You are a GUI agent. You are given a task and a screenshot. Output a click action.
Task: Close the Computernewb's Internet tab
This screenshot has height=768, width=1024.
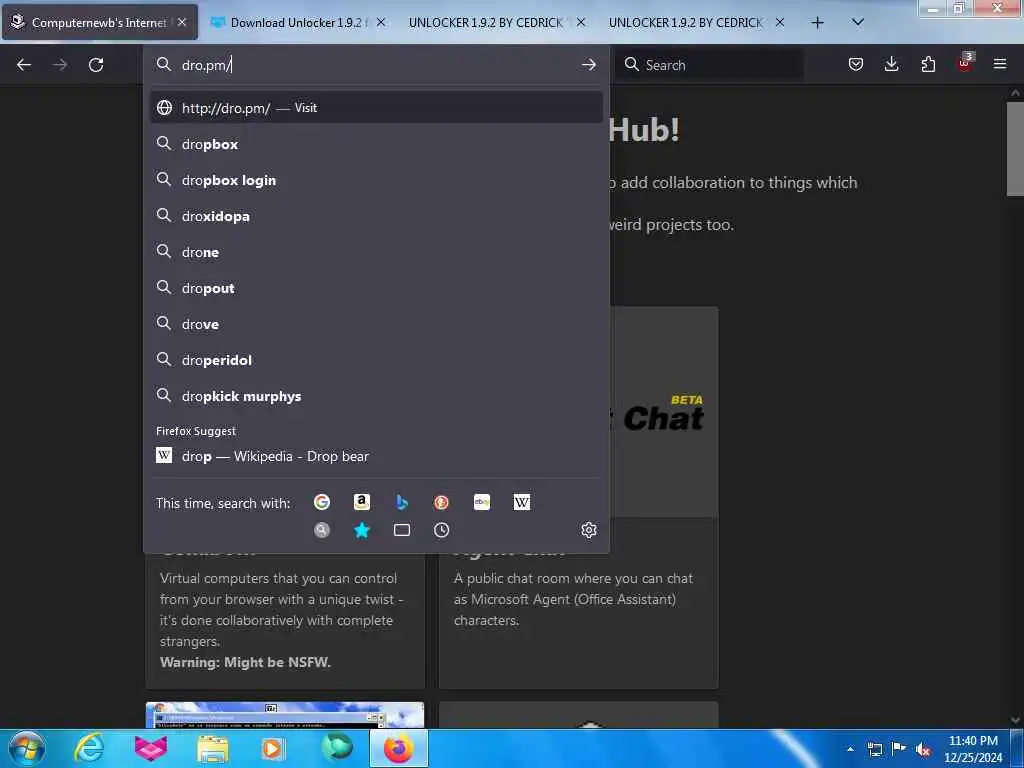click(x=182, y=22)
